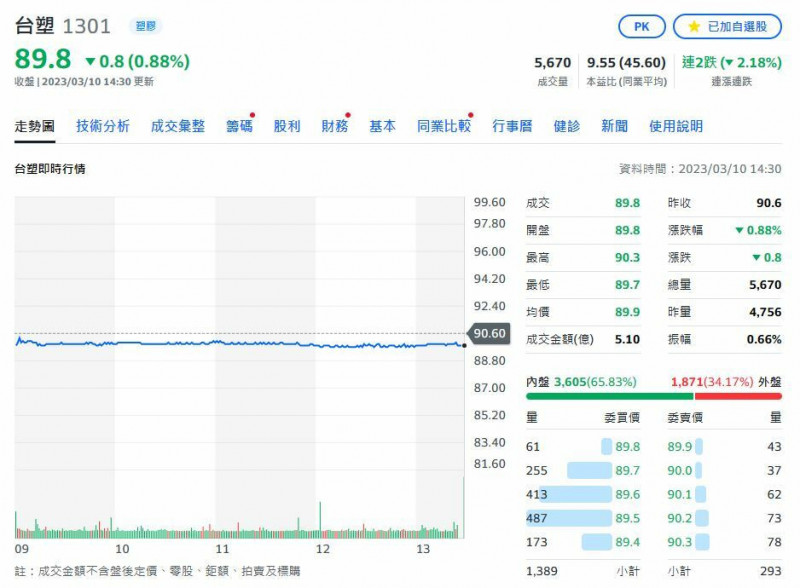
Task: Click bid price 89.5
Action: tap(627, 518)
